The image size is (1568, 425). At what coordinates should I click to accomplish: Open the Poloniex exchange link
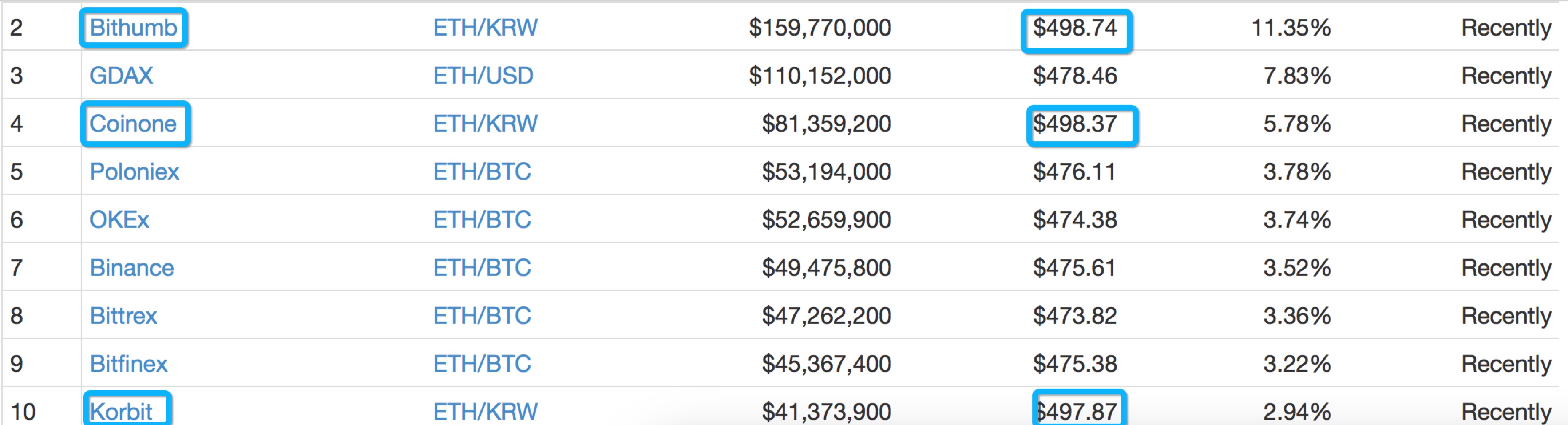click(135, 172)
